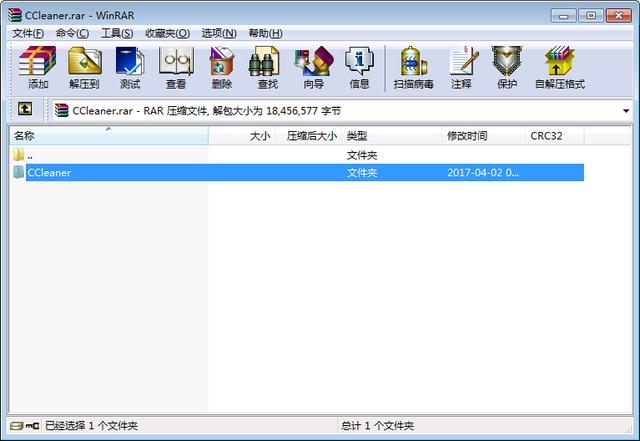The height and width of the screenshot is (441, 640).
Task: Run the 测试 (Test) archive tool
Action: (x=130, y=68)
